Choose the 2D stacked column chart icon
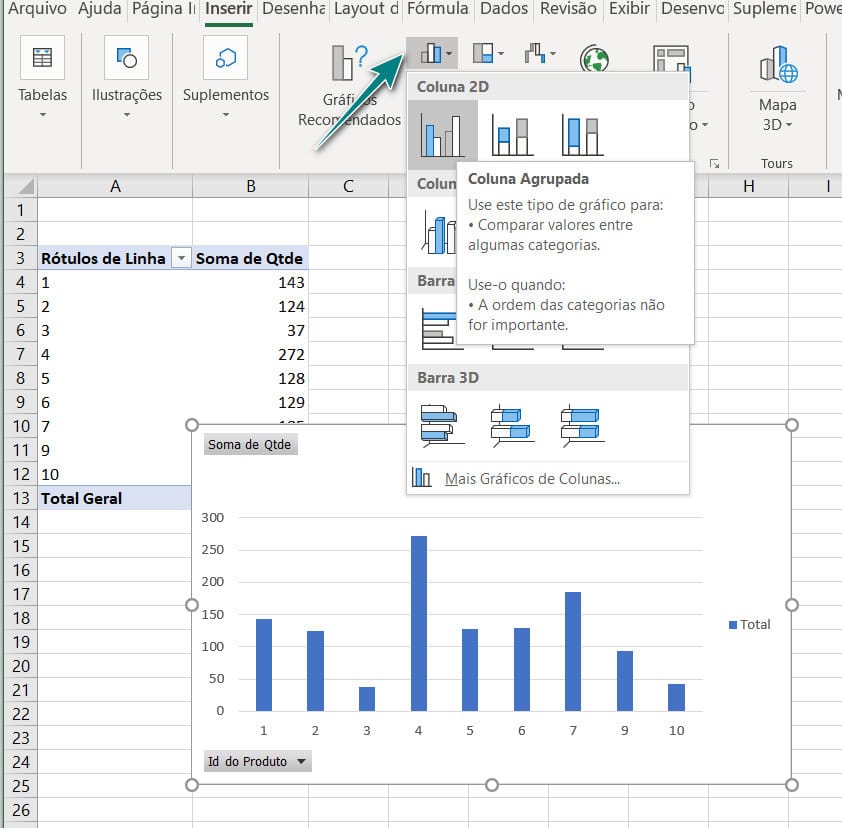The height and width of the screenshot is (828, 842). coord(511,135)
